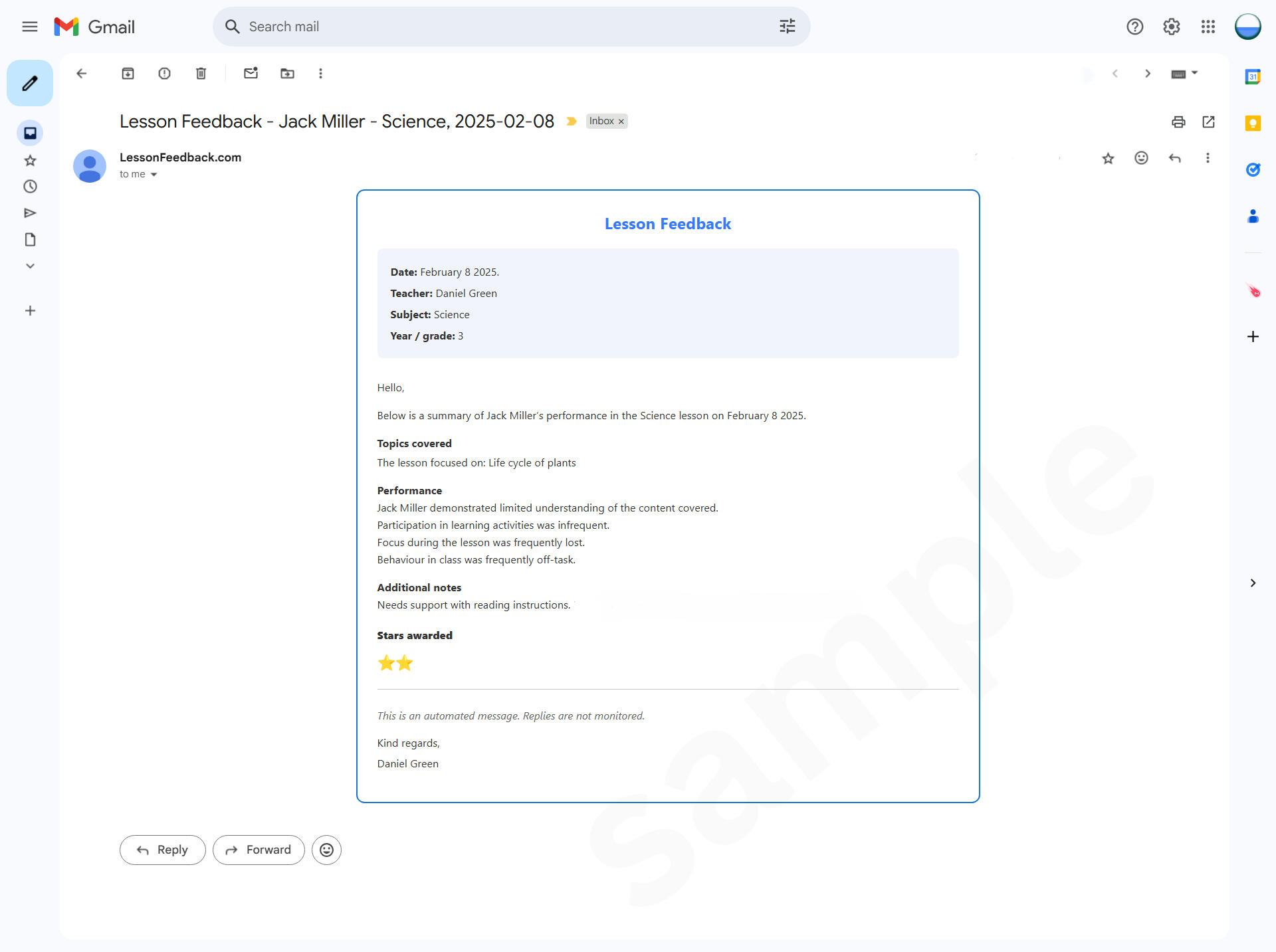
Task: Open Google Calendar side panel
Action: click(x=1253, y=77)
